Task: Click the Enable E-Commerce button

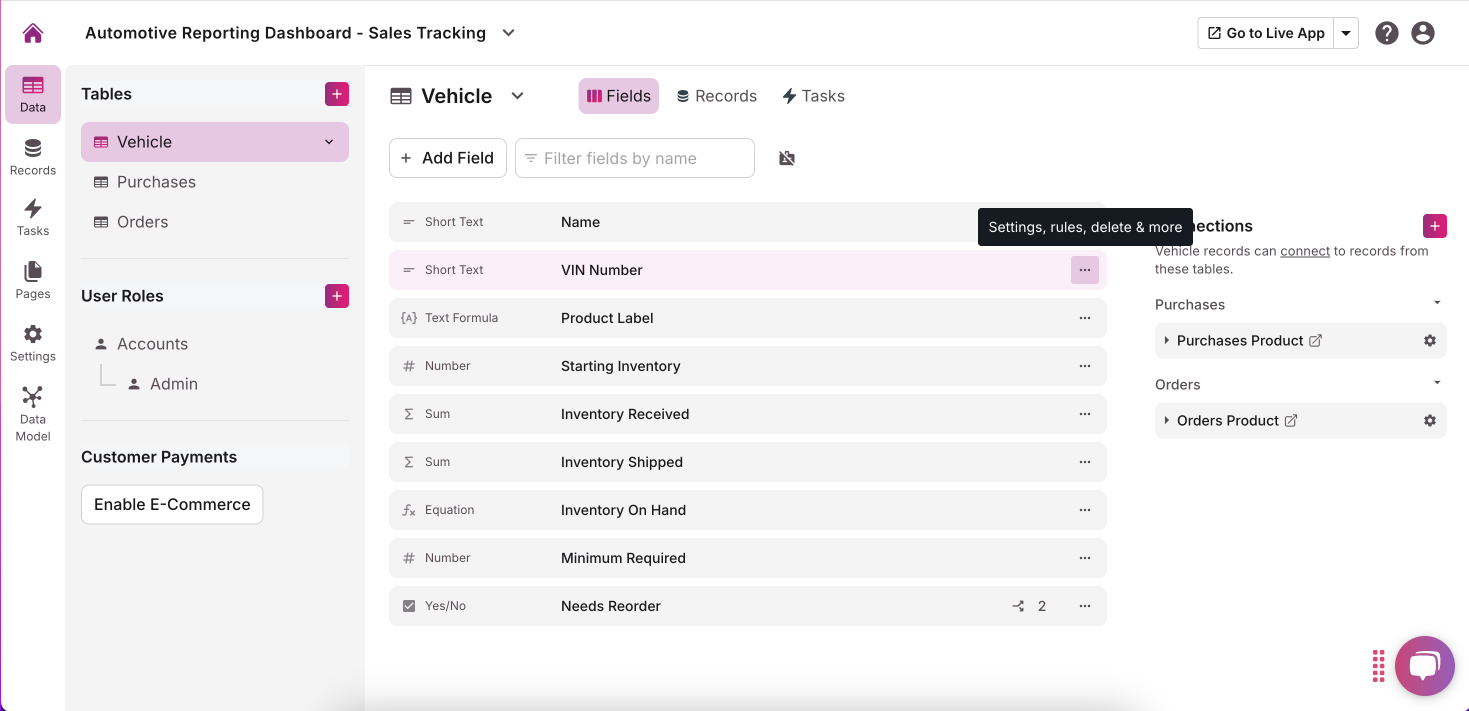Action: [x=172, y=505]
